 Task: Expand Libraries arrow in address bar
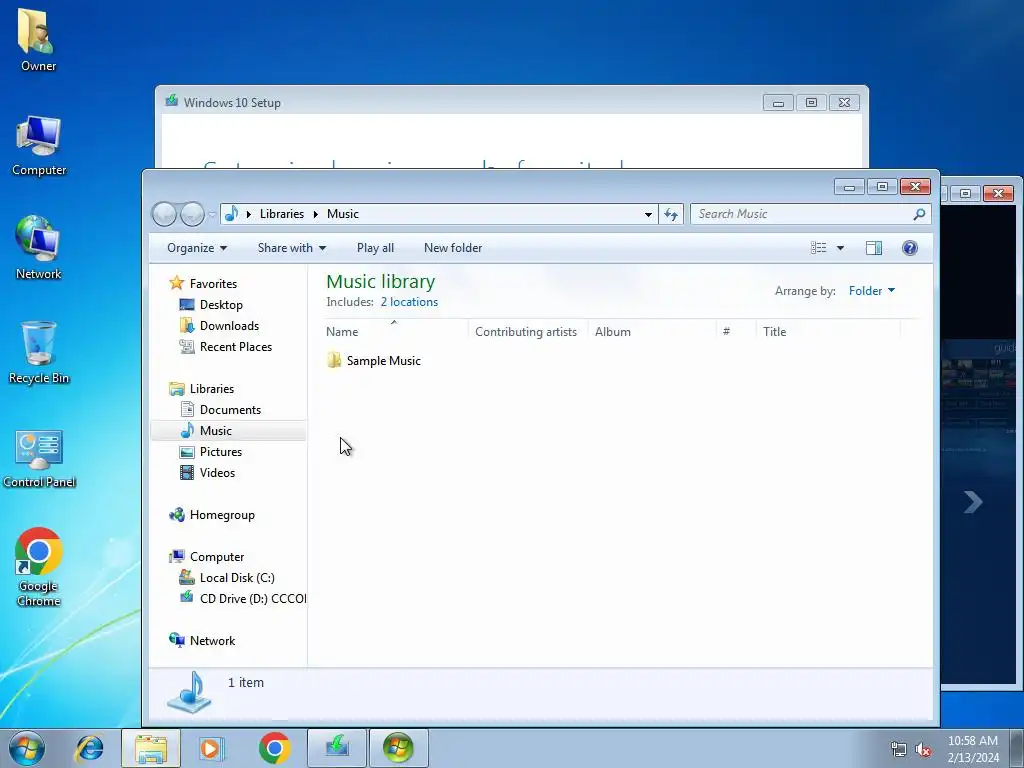click(315, 214)
